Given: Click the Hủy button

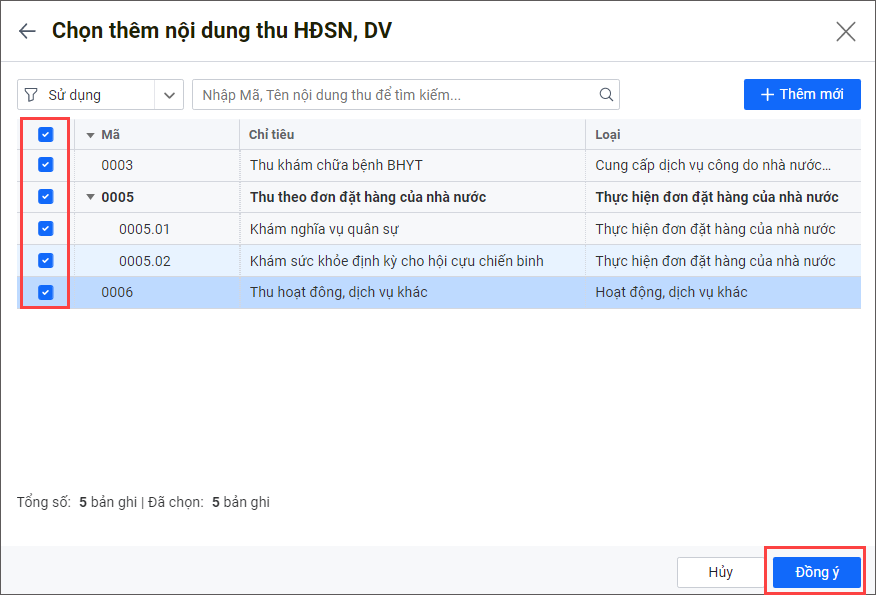Looking at the screenshot, I should [x=720, y=572].
